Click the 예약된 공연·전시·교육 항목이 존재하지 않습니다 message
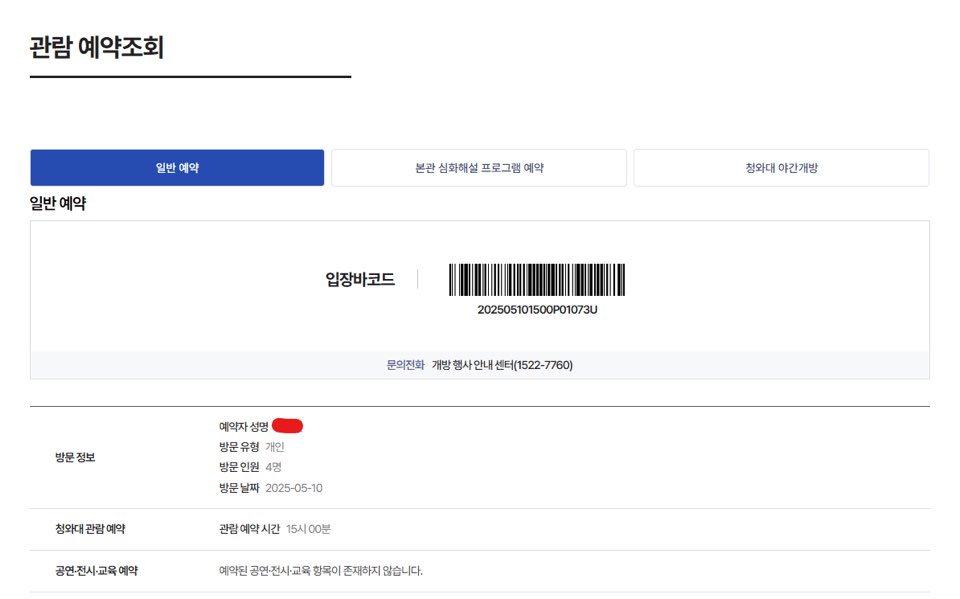 pos(320,570)
